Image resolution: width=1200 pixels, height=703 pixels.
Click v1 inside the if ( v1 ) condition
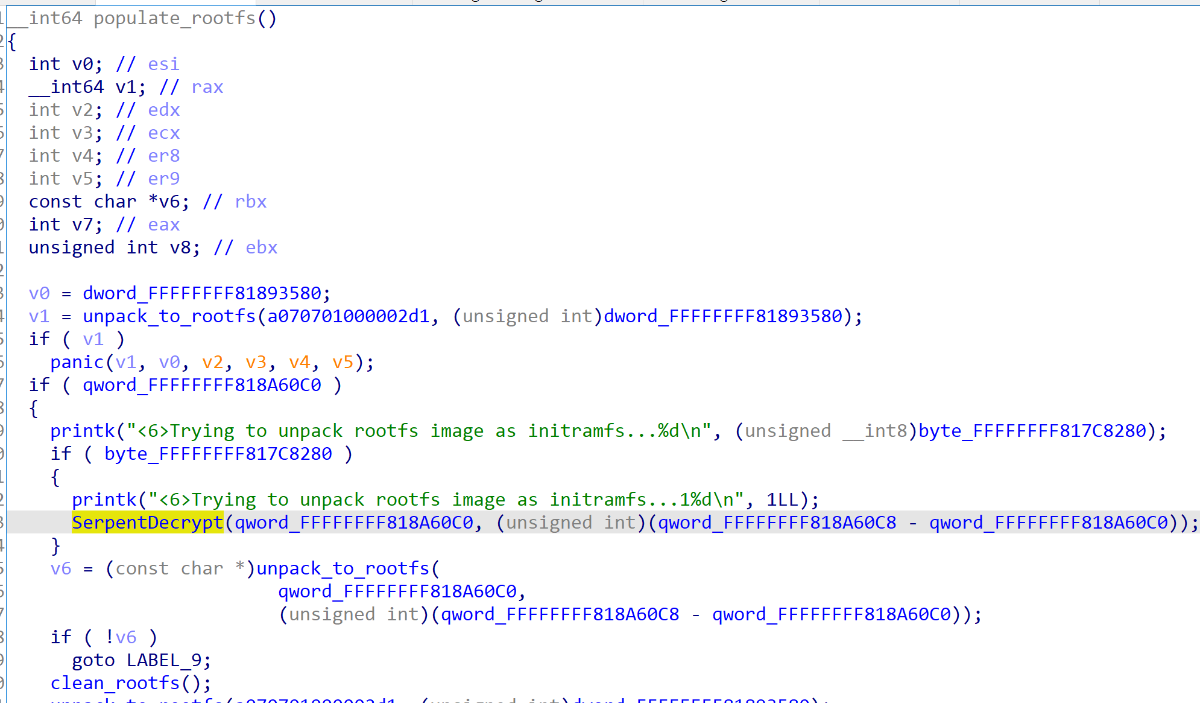(x=93, y=339)
